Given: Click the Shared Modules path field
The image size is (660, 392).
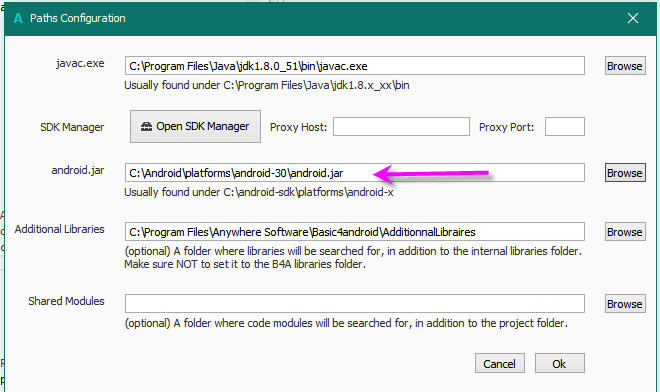Looking at the screenshot, I should coord(354,304).
